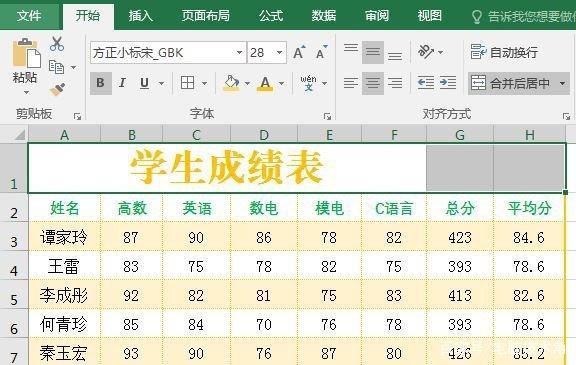Expand fill color palette arrow

[x=247, y=83]
